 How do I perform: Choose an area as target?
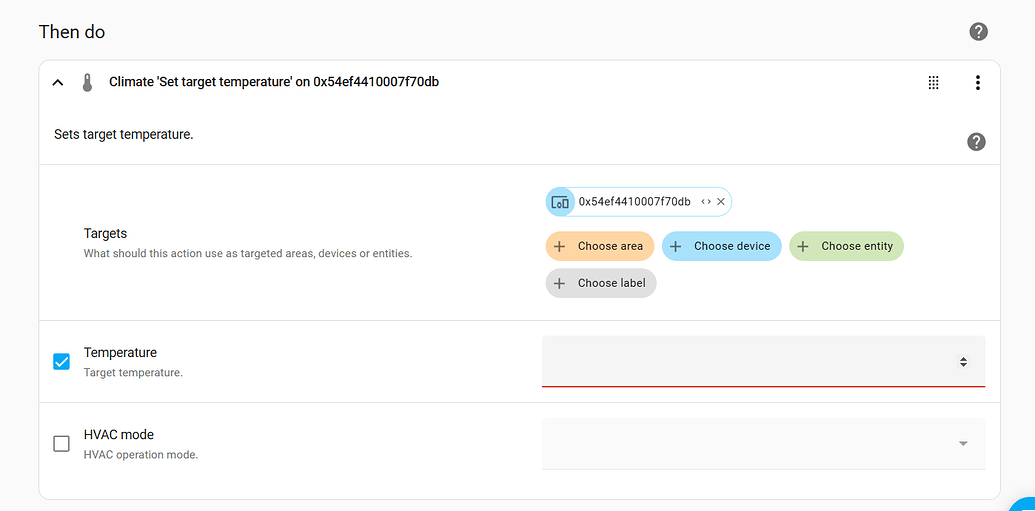[x=599, y=246]
